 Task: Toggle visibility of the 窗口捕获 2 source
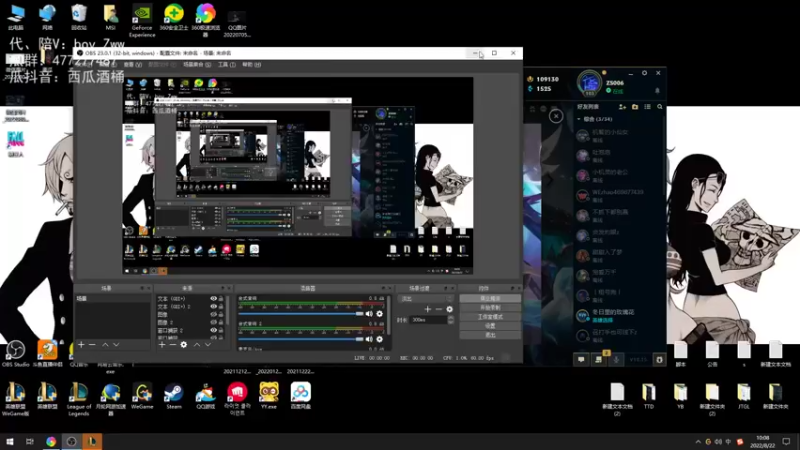(214, 331)
